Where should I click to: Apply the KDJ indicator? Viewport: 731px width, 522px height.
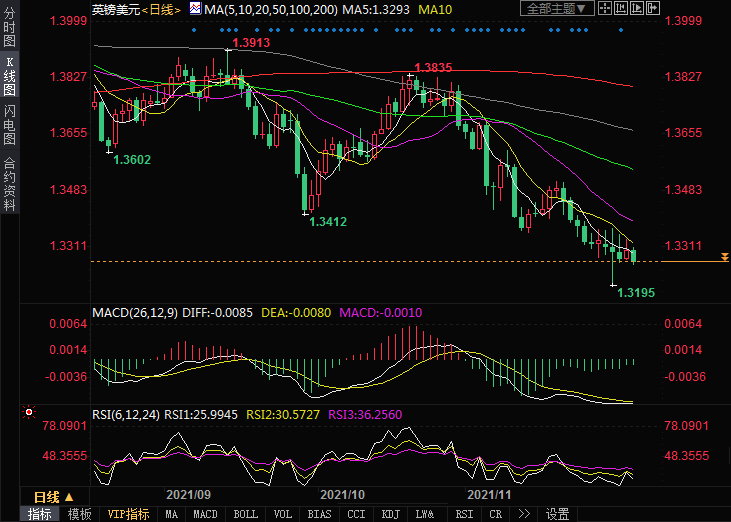pyautogui.click(x=390, y=514)
